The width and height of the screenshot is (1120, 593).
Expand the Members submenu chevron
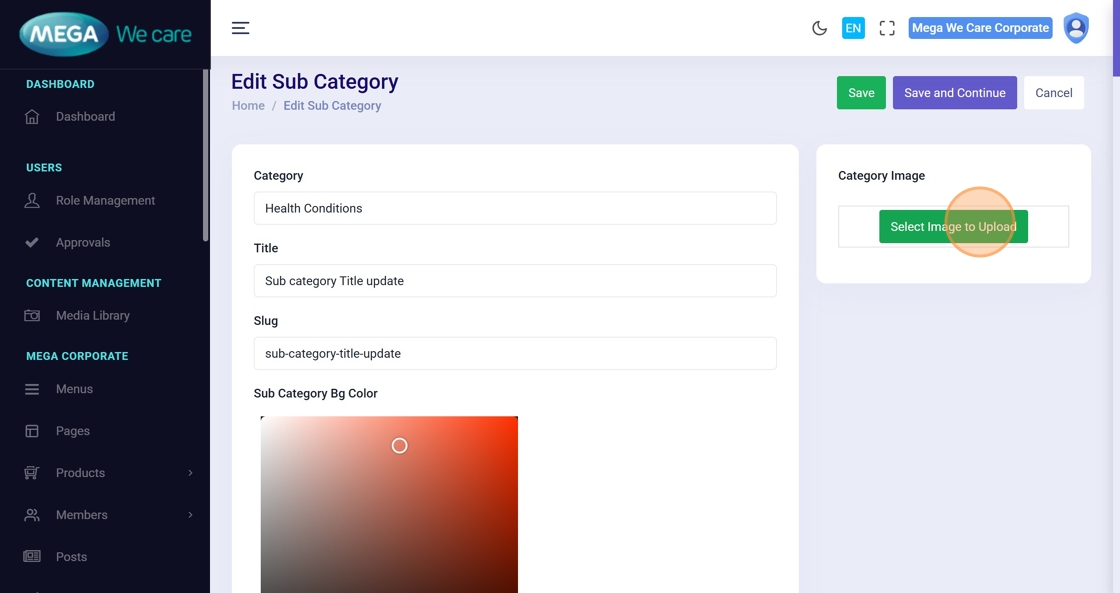click(190, 515)
